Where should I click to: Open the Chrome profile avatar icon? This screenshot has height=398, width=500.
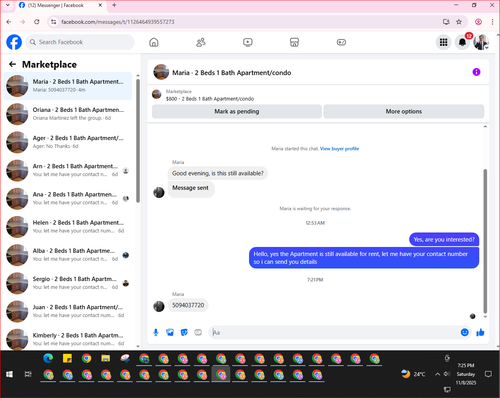click(x=478, y=22)
